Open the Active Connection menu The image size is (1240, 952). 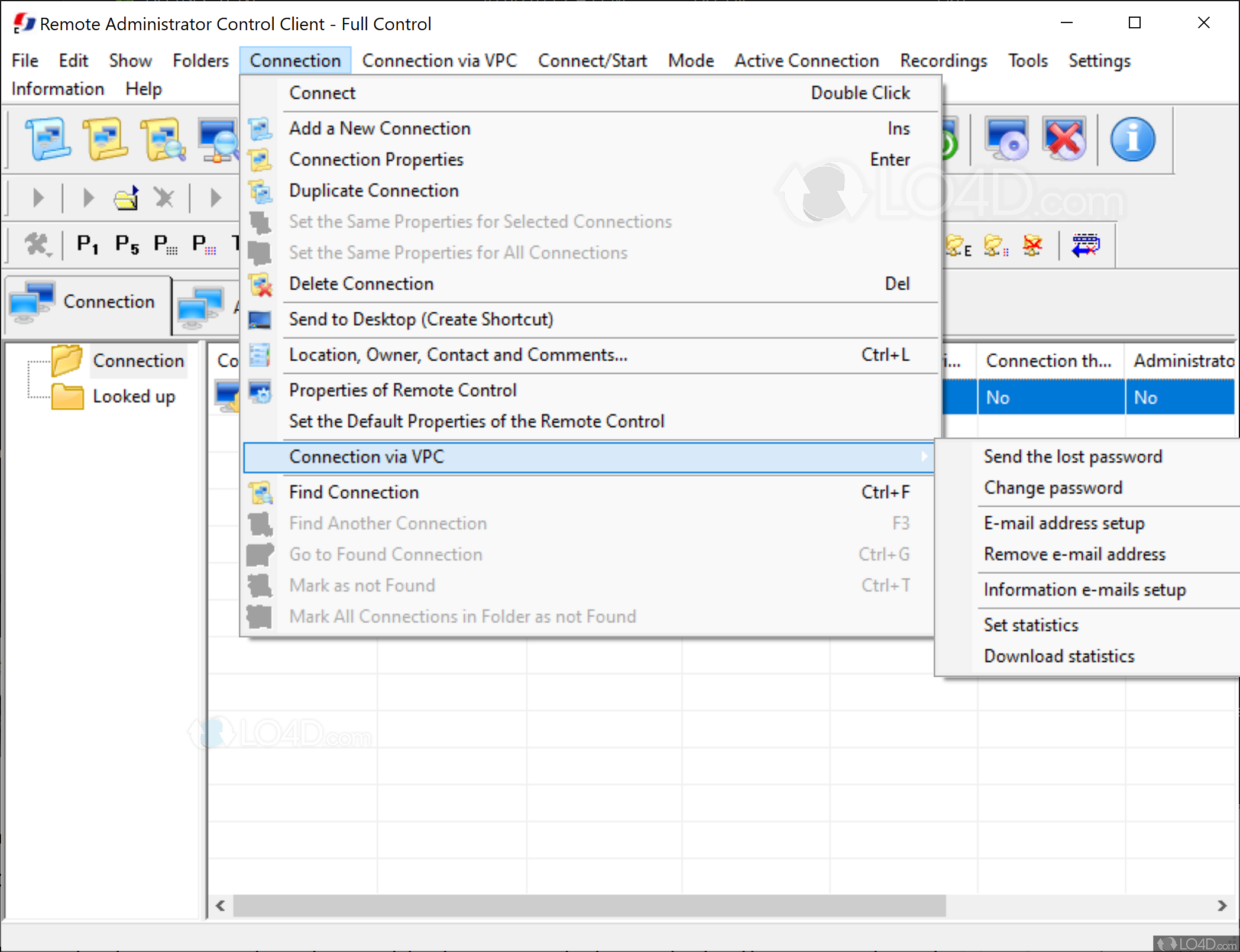coord(806,60)
